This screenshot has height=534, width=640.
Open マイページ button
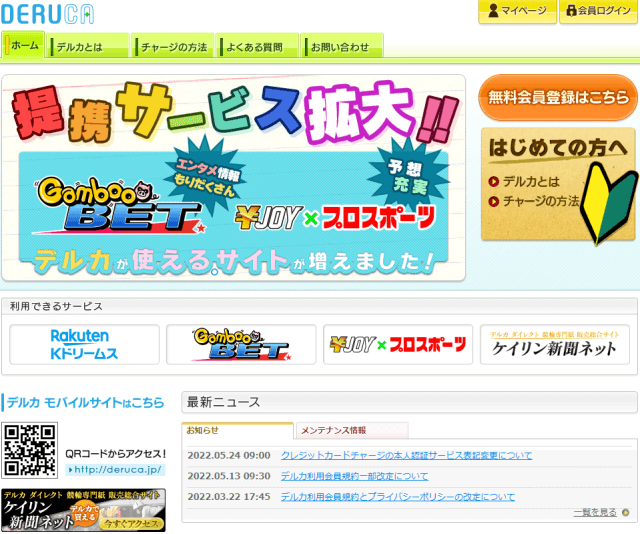pyautogui.click(x=518, y=11)
